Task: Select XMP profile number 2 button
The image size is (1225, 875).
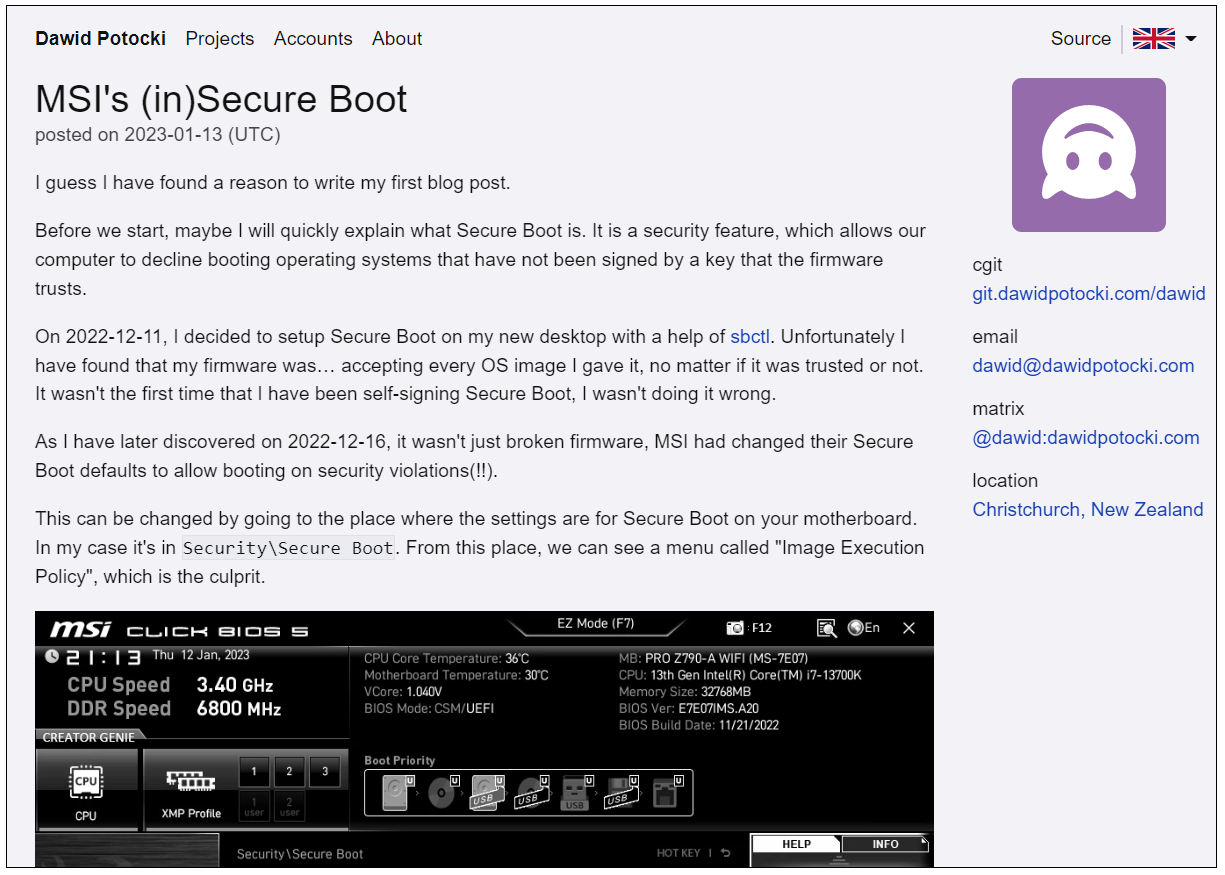Action: click(x=289, y=771)
